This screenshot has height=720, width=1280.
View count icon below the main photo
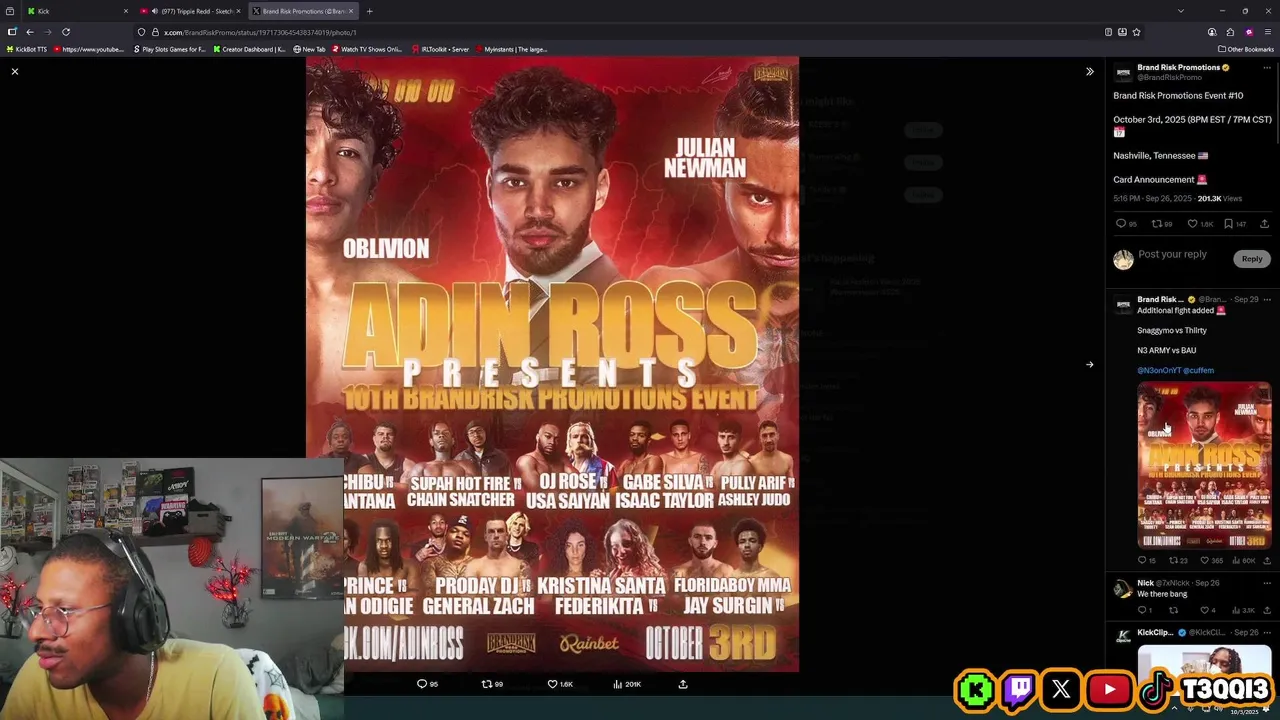tap(618, 684)
